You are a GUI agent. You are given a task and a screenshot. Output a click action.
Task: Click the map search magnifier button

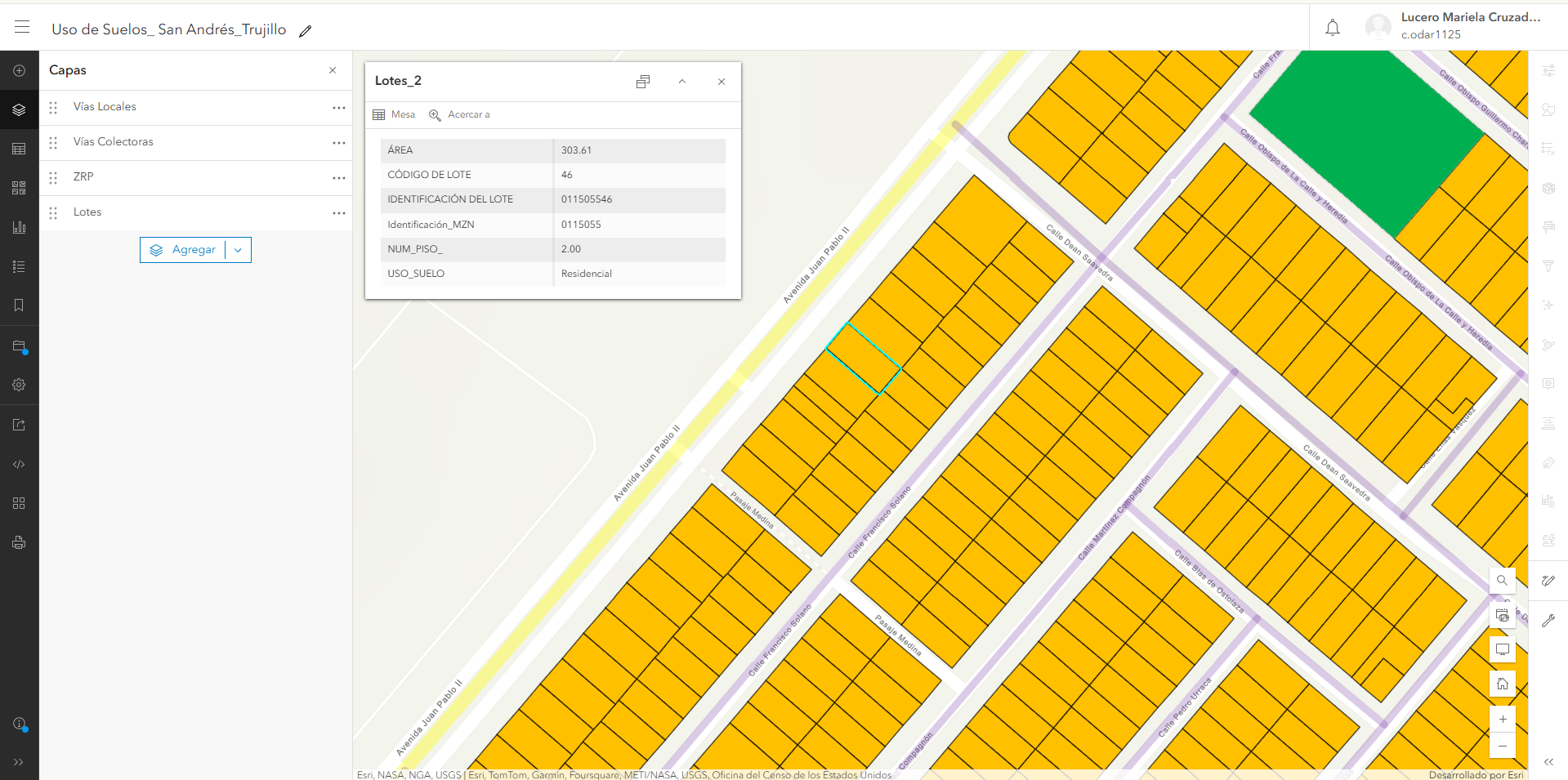[1502, 581]
